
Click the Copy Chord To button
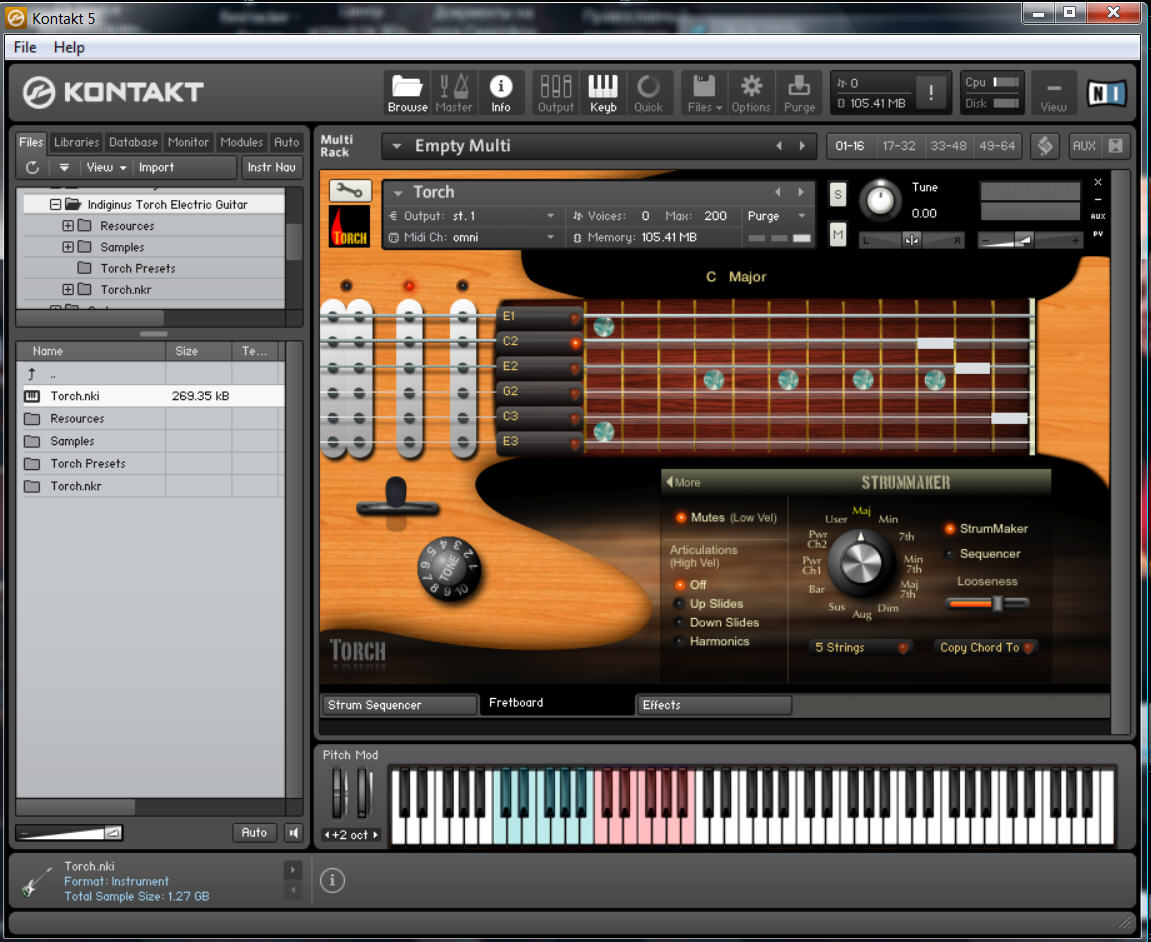(985, 648)
